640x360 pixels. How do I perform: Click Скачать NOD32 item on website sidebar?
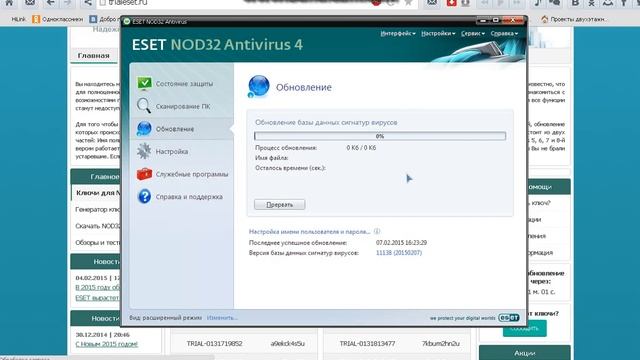(x=97, y=226)
